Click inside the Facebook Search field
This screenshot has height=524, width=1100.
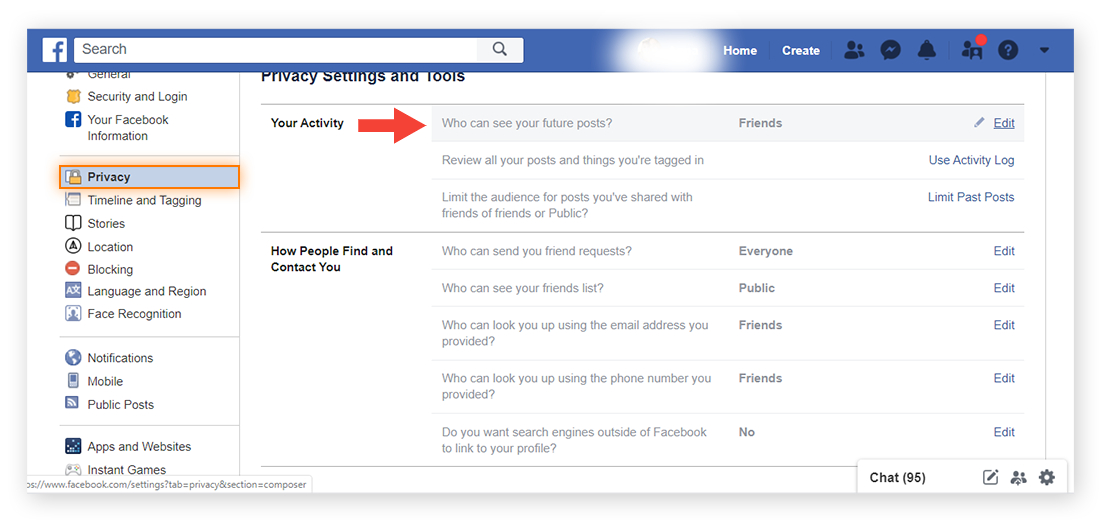coord(275,49)
